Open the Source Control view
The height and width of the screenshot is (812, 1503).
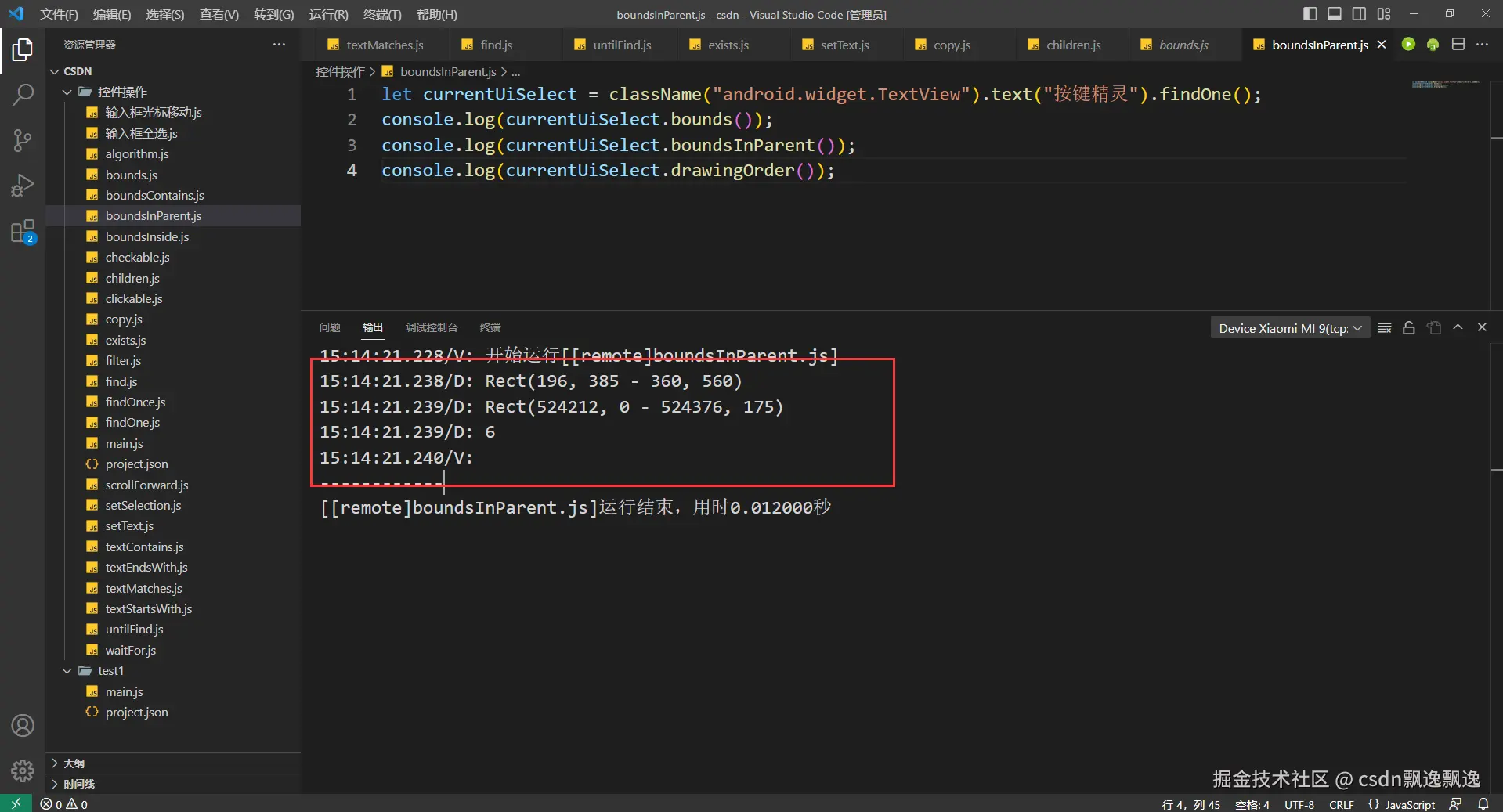[x=23, y=140]
